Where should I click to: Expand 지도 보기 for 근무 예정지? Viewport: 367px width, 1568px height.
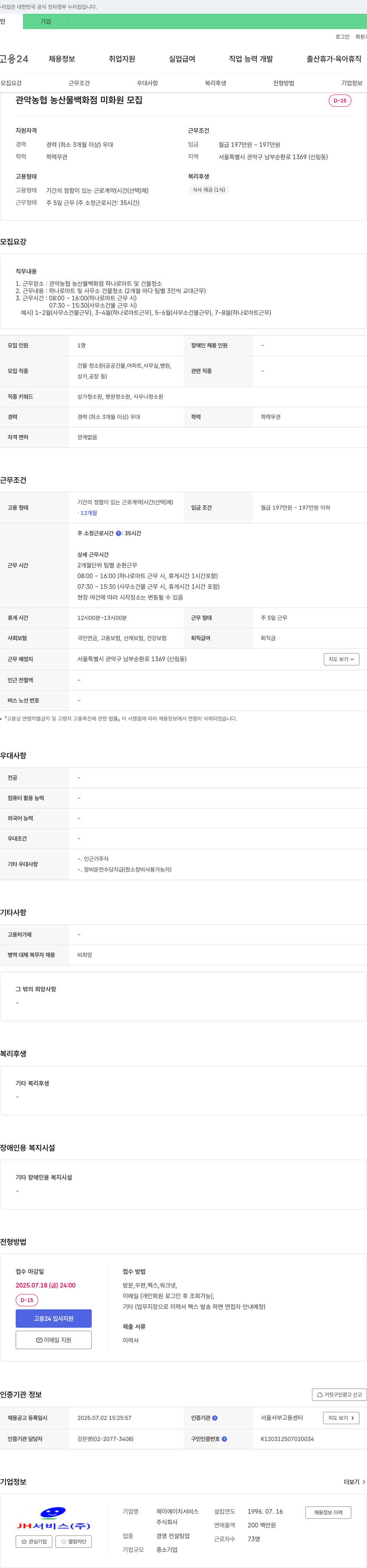coord(341,659)
